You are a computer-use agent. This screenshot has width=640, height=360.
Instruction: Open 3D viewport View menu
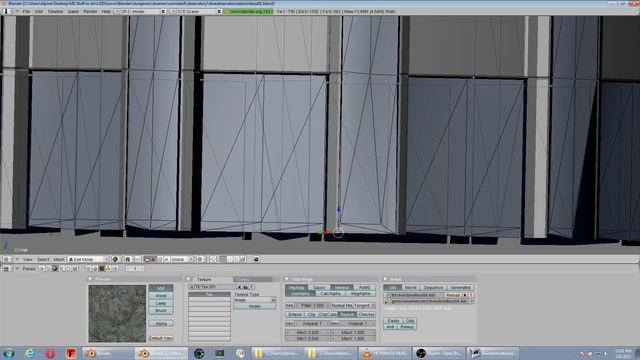pyautogui.click(x=27, y=259)
